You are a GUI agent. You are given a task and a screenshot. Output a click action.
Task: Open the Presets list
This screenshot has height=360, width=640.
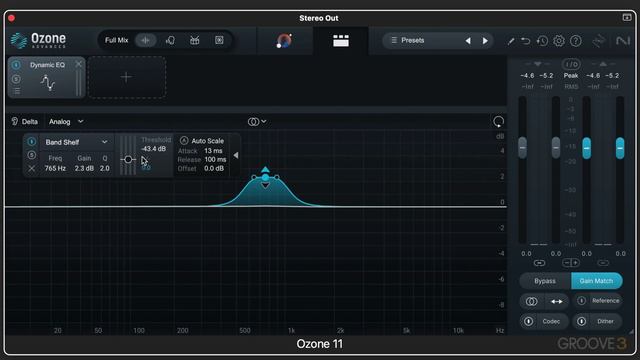pos(412,40)
